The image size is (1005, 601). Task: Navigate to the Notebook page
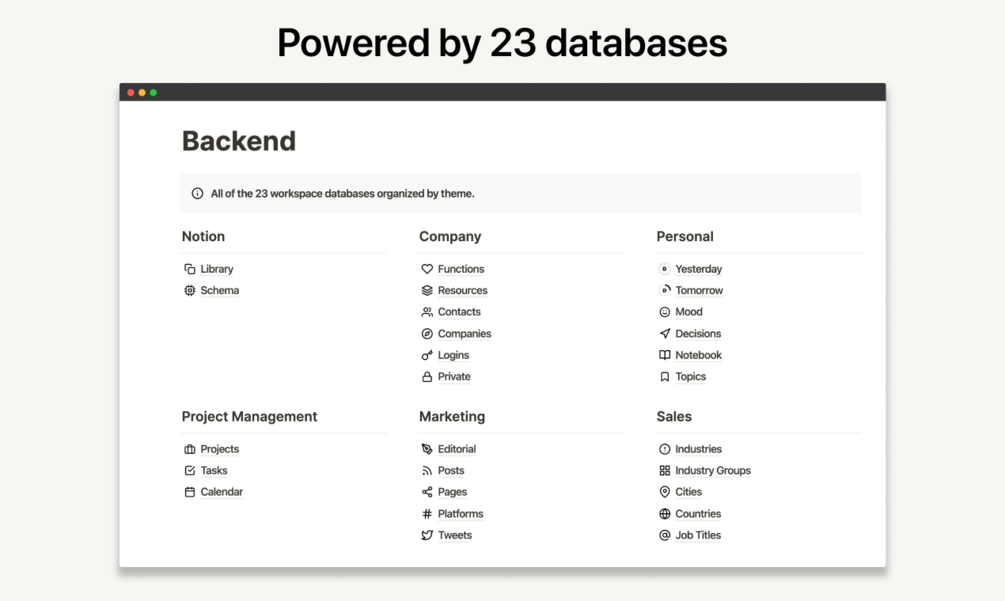[698, 355]
